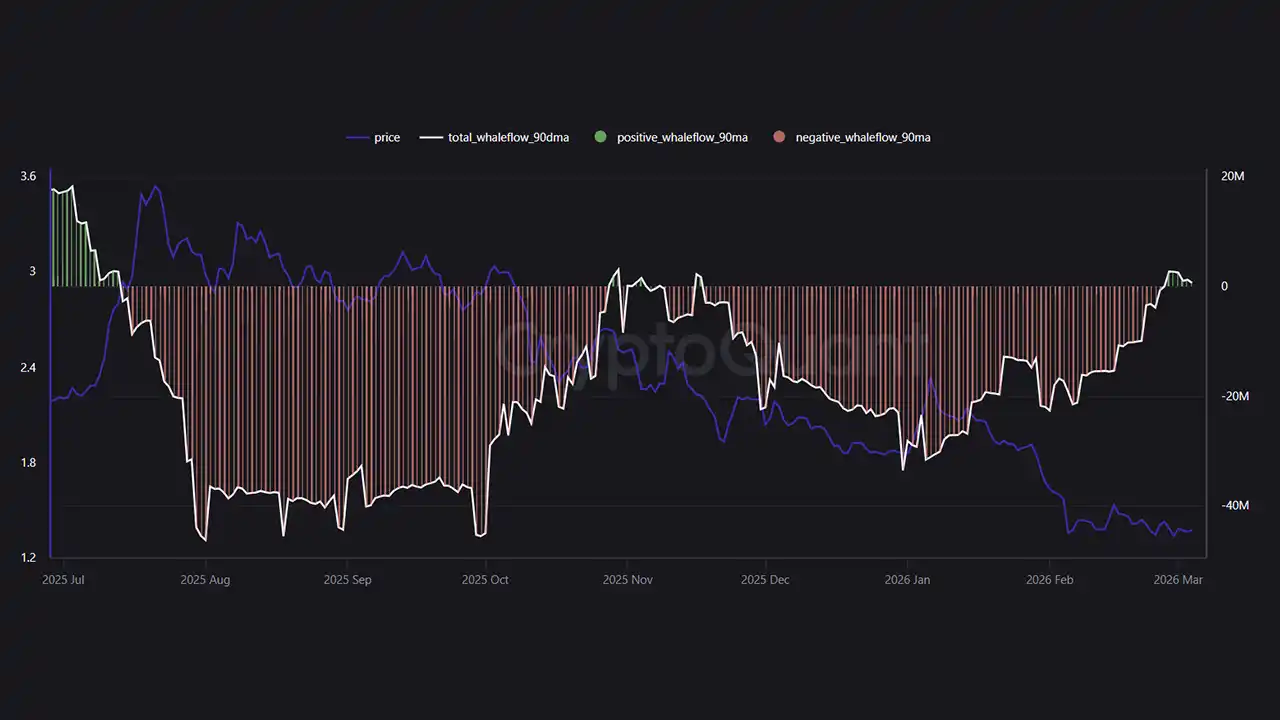The height and width of the screenshot is (720, 1280).
Task: Click the 2026 Feb date label
Action: (x=1049, y=580)
